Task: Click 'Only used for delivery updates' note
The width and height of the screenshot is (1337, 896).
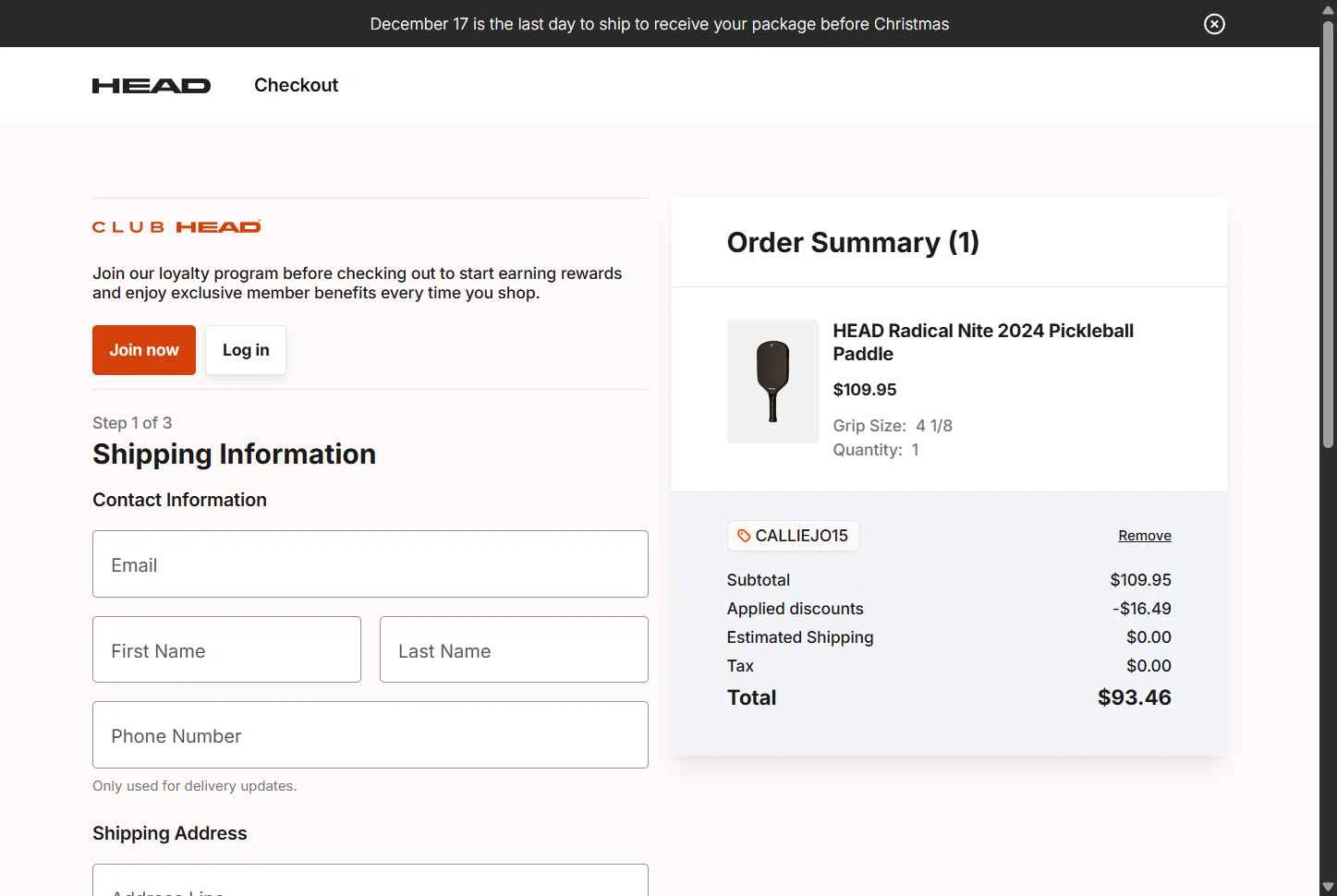Action: (x=195, y=786)
